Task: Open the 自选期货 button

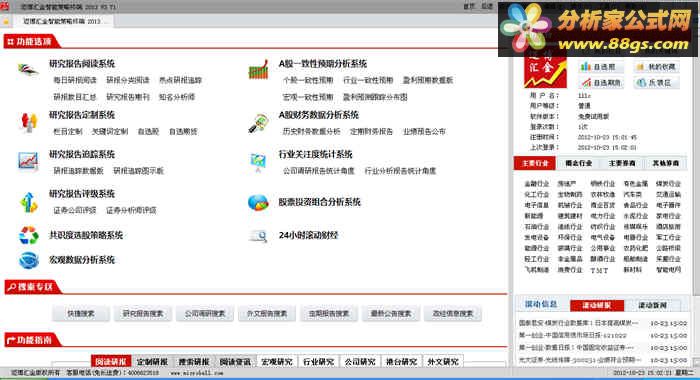Action: coord(600,83)
